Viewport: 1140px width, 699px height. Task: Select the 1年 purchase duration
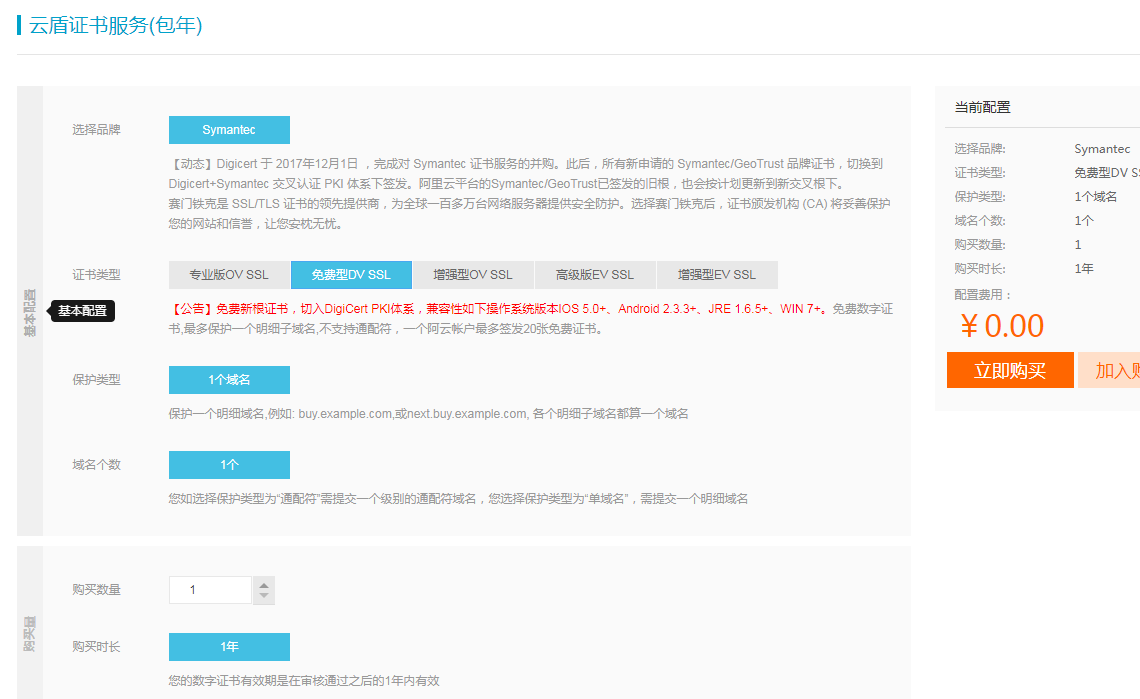click(x=229, y=647)
